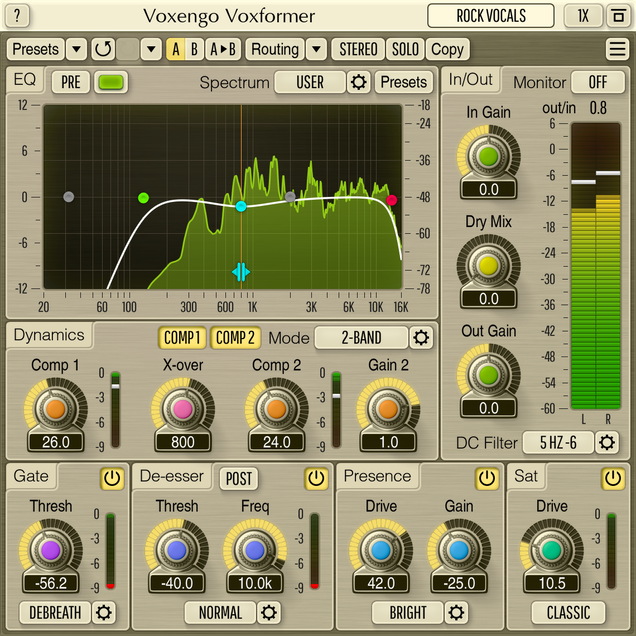
Task: Open Gate mode settings gear
Action: coord(104,612)
